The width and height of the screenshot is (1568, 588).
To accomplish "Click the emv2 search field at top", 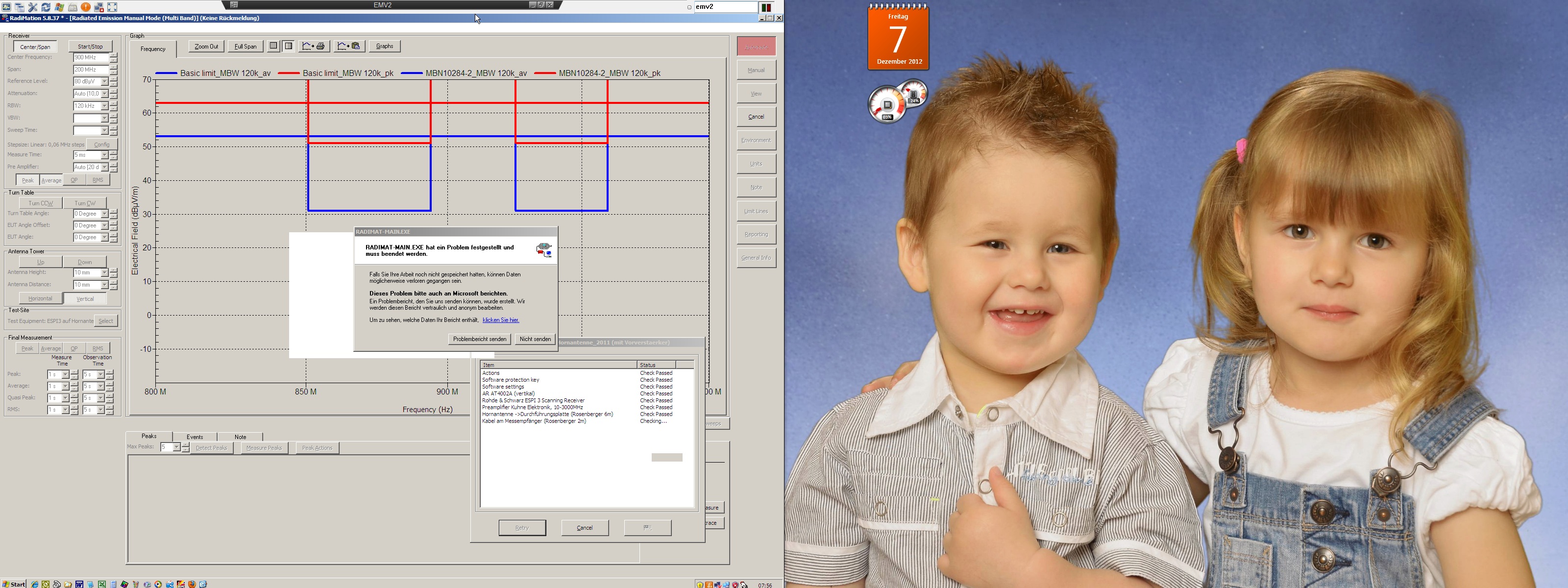I will pyautogui.click(x=726, y=7).
